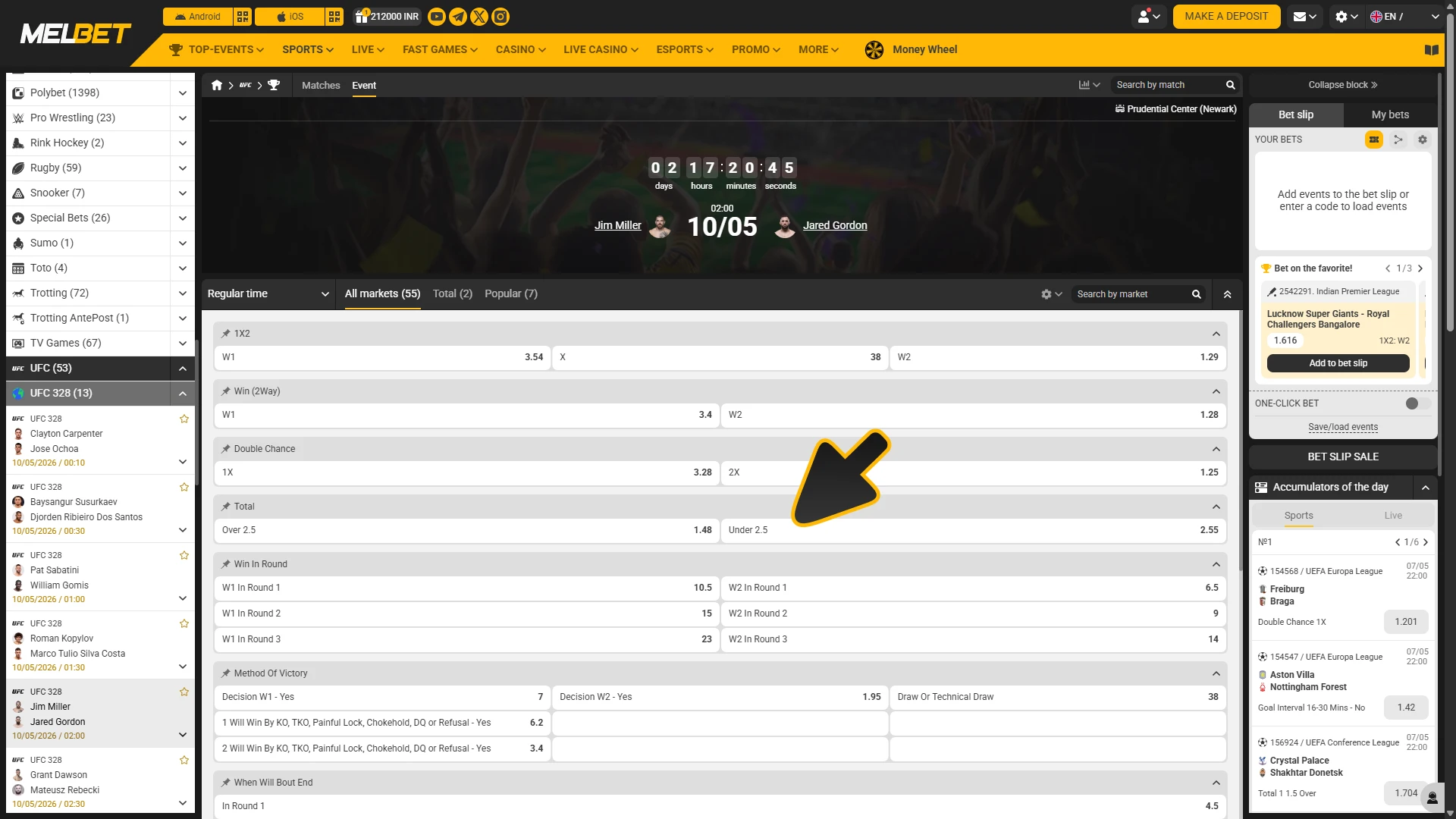Pin the When Will Bout End market
The width and height of the screenshot is (1456, 819).
coord(226,783)
